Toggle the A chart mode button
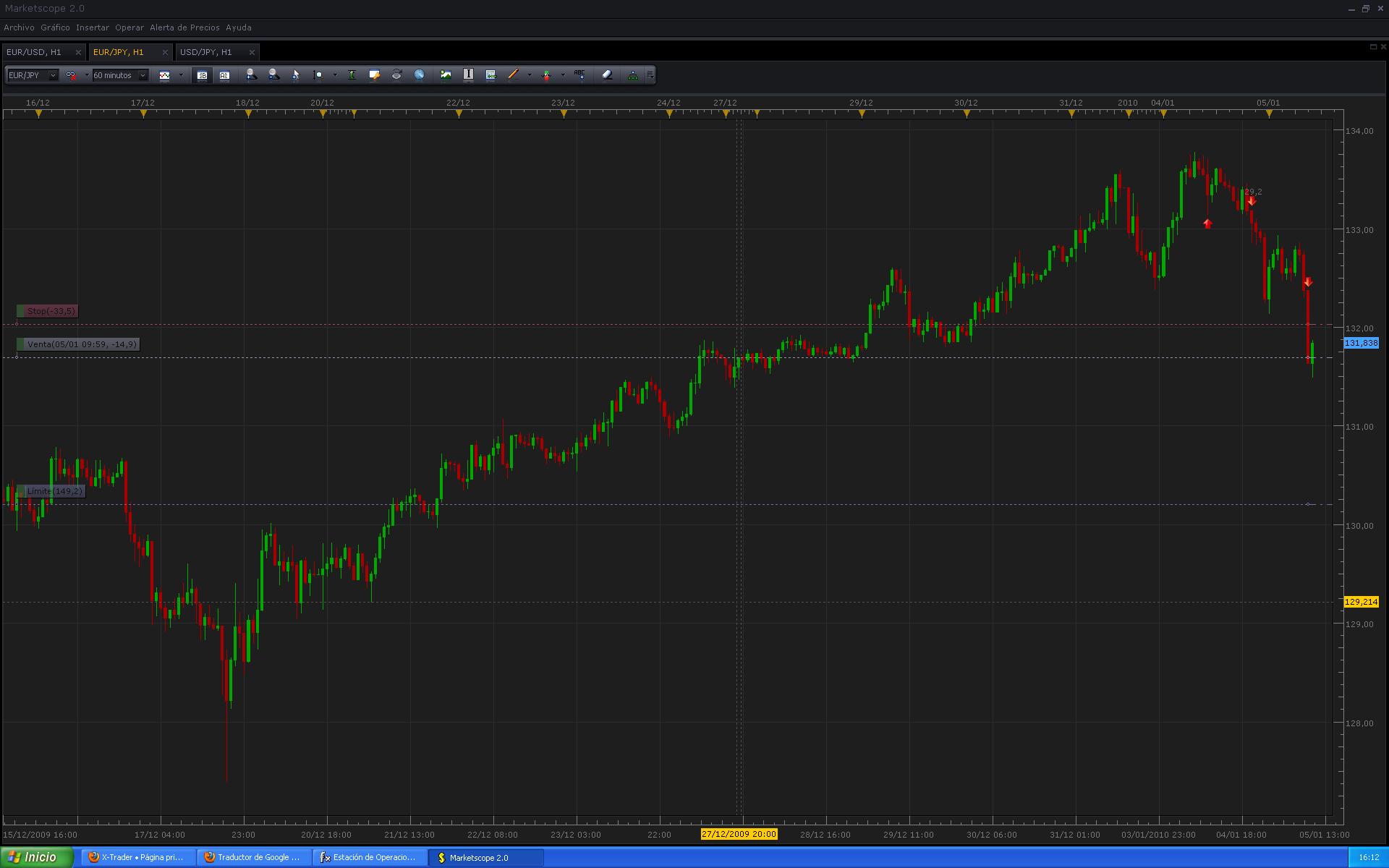This screenshot has width=1389, height=868. (224, 75)
